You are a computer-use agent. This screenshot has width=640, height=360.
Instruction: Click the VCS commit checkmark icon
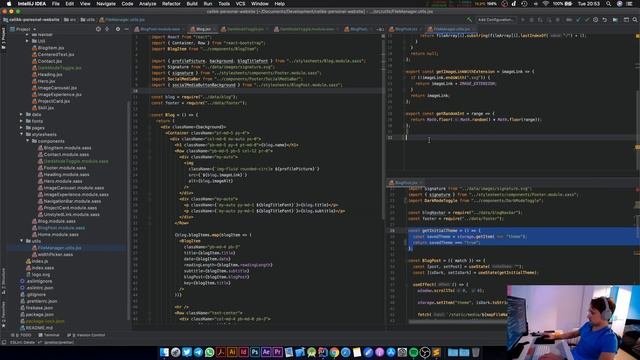tap(587, 20)
